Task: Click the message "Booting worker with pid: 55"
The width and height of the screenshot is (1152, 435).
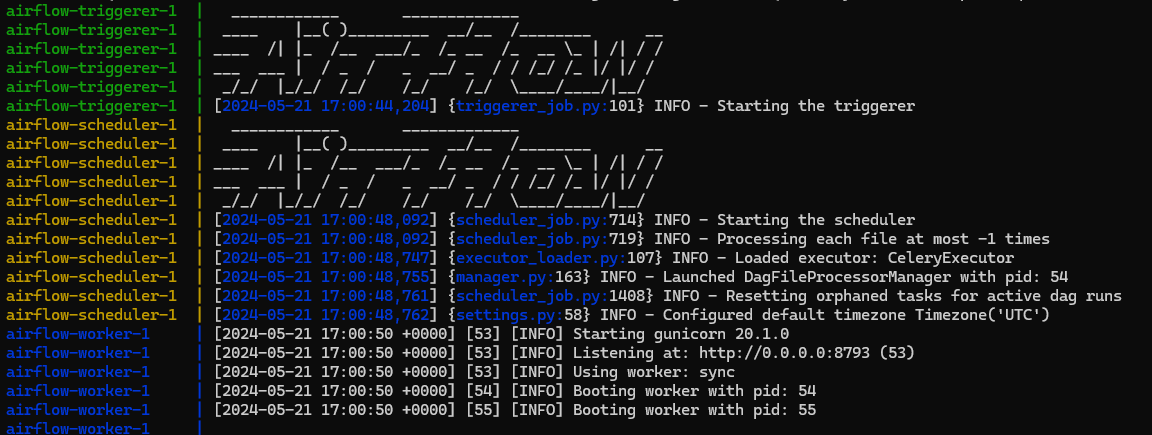Action: [x=694, y=410]
